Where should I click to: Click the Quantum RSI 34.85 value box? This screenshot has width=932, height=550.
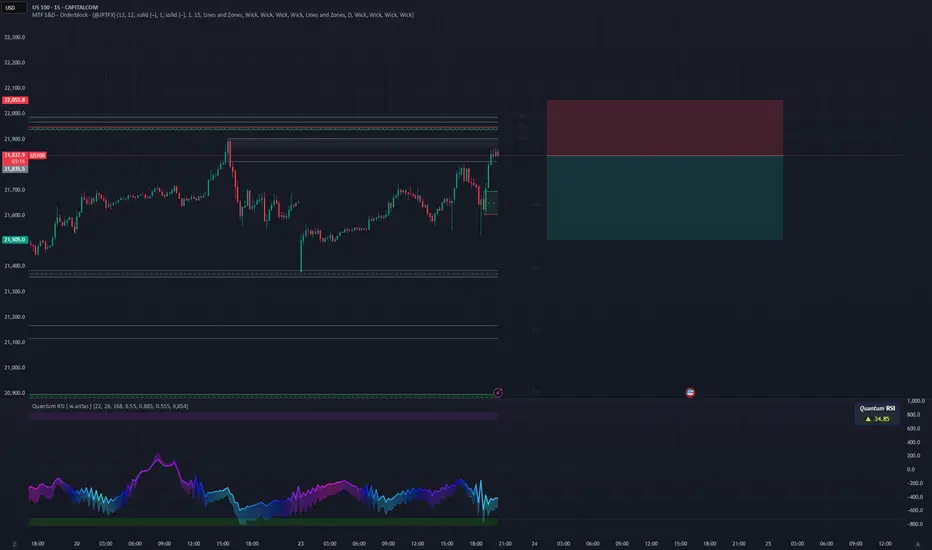pyautogui.click(x=877, y=414)
